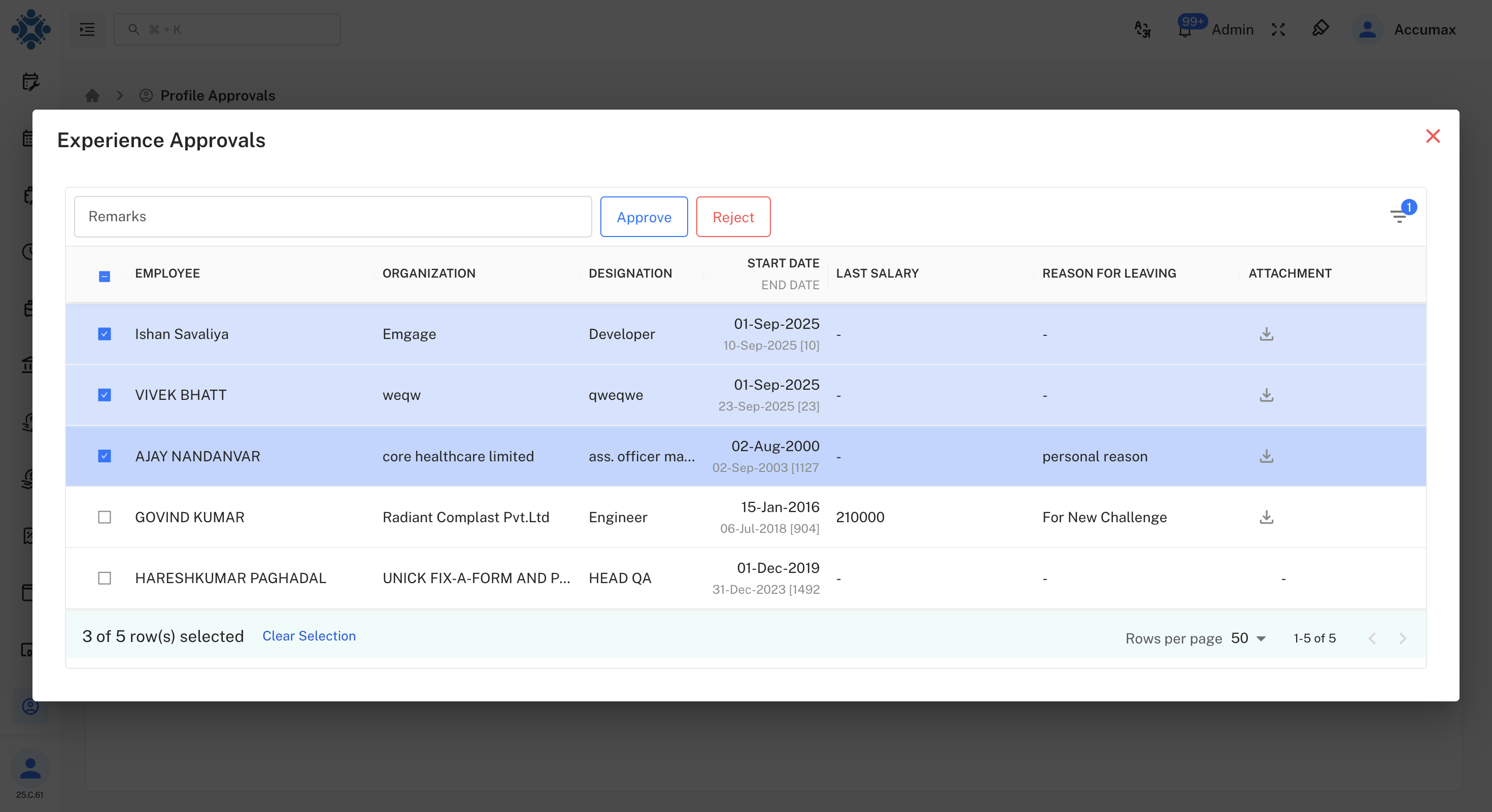Click the language translation icon

point(1142,29)
